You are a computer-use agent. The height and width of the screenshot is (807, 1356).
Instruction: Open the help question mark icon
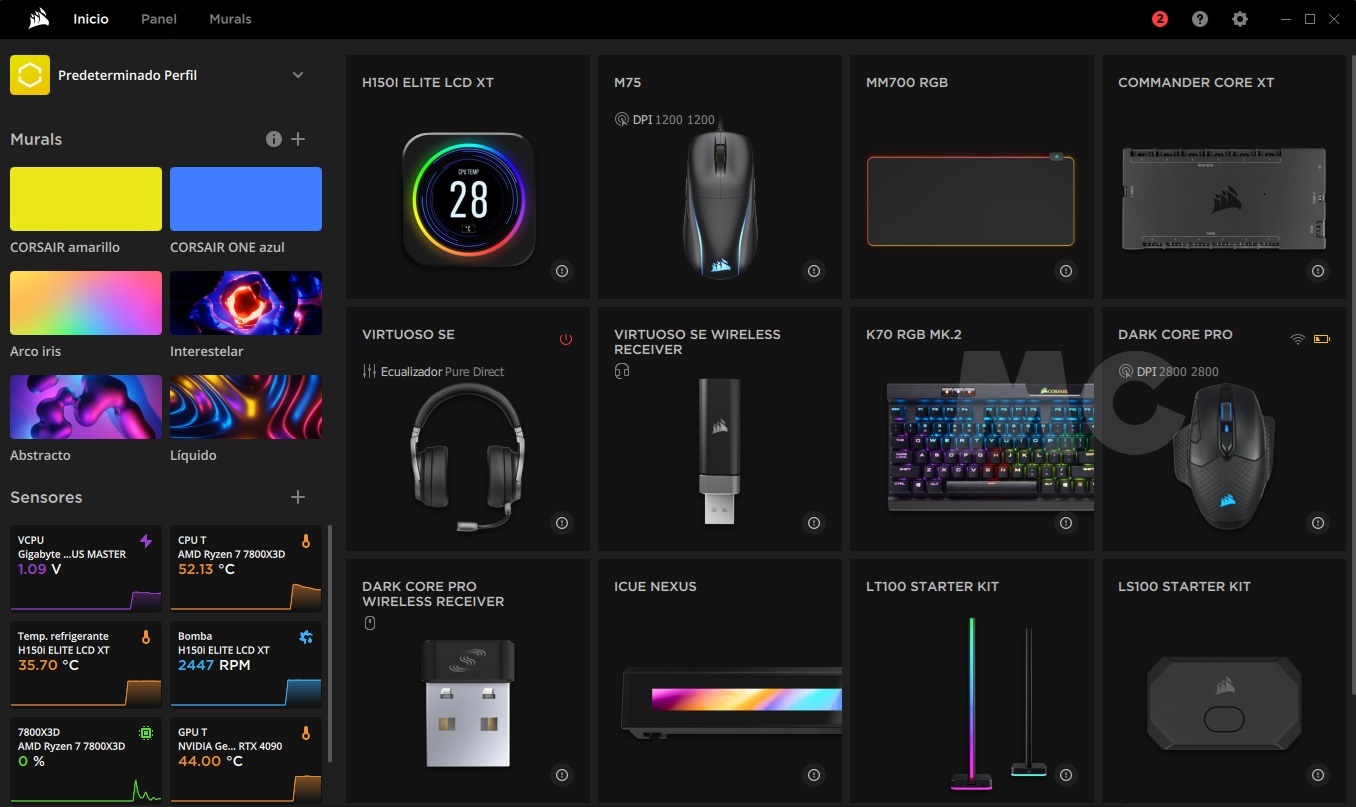click(x=1200, y=19)
